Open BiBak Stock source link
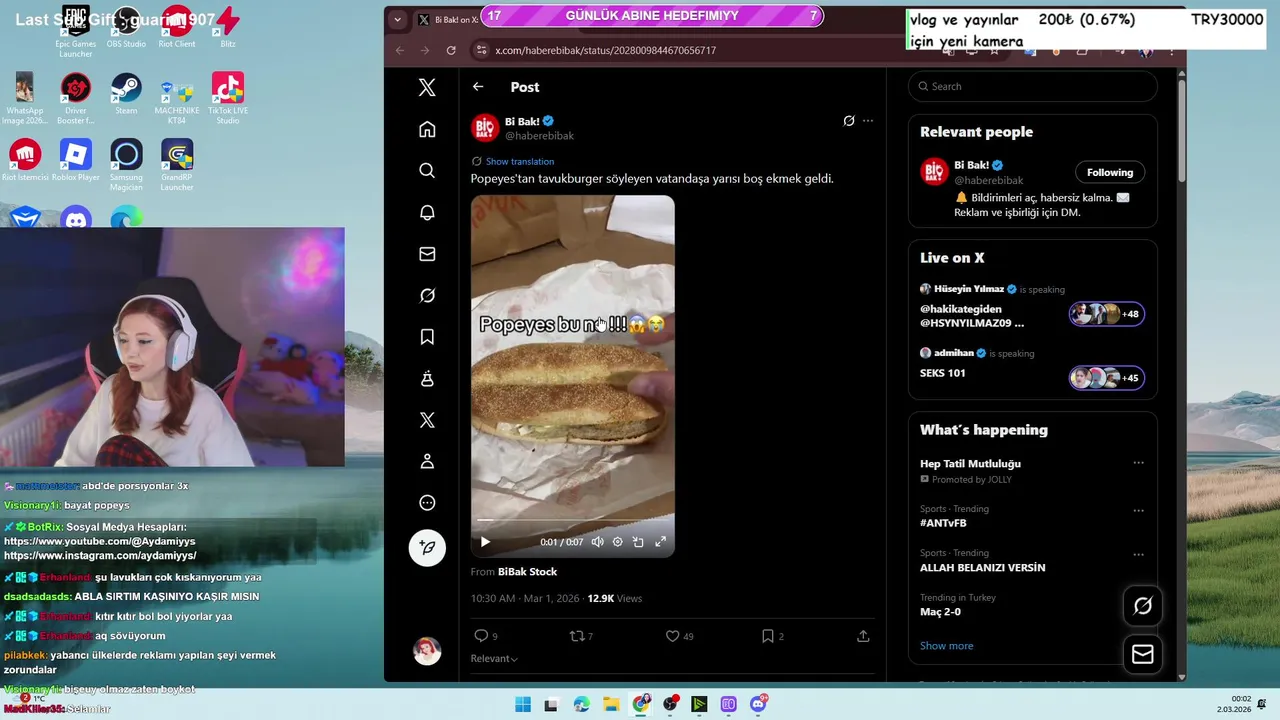The height and width of the screenshot is (720, 1280). click(527, 572)
